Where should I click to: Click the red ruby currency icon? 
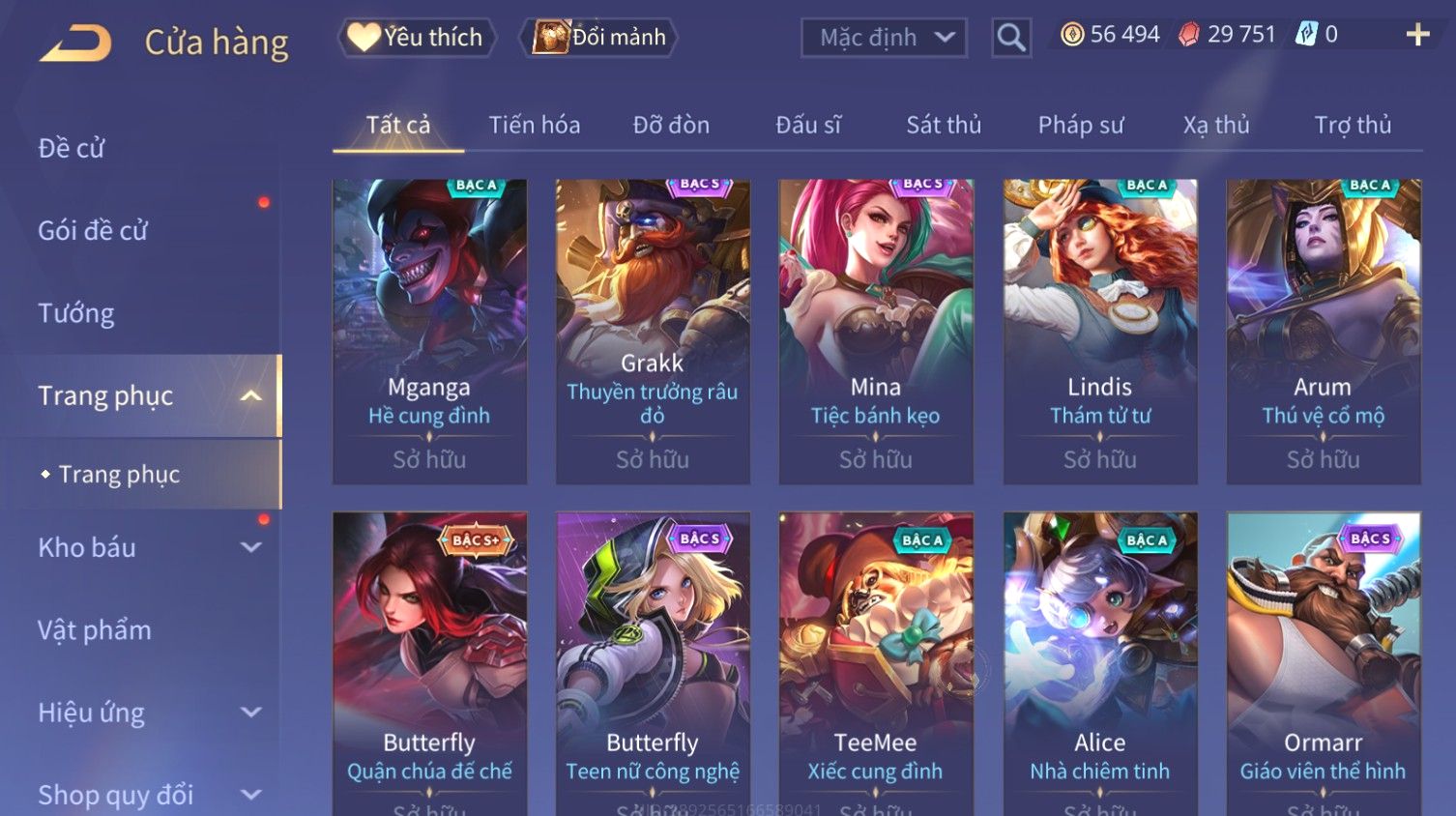pyautogui.click(x=1189, y=35)
